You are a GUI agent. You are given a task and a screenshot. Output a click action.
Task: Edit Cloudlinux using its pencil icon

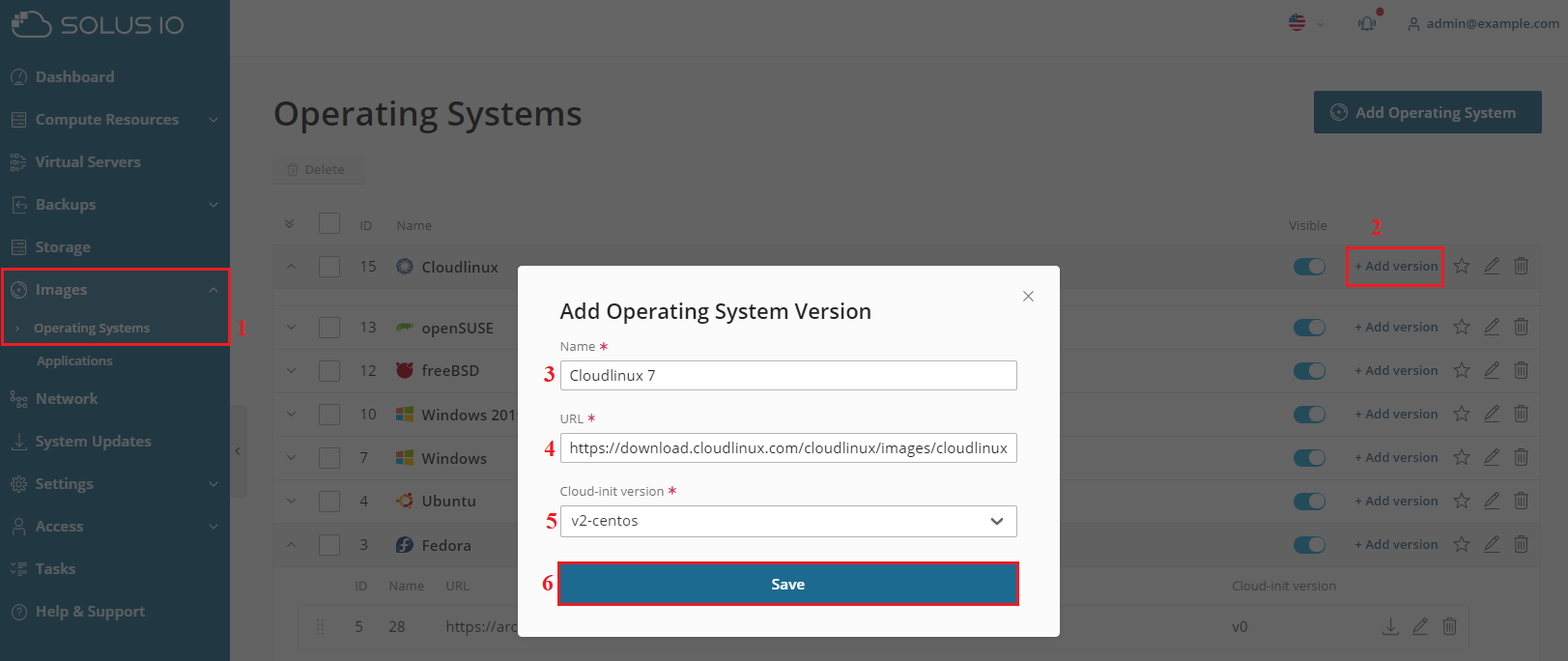tap(1492, 266)
